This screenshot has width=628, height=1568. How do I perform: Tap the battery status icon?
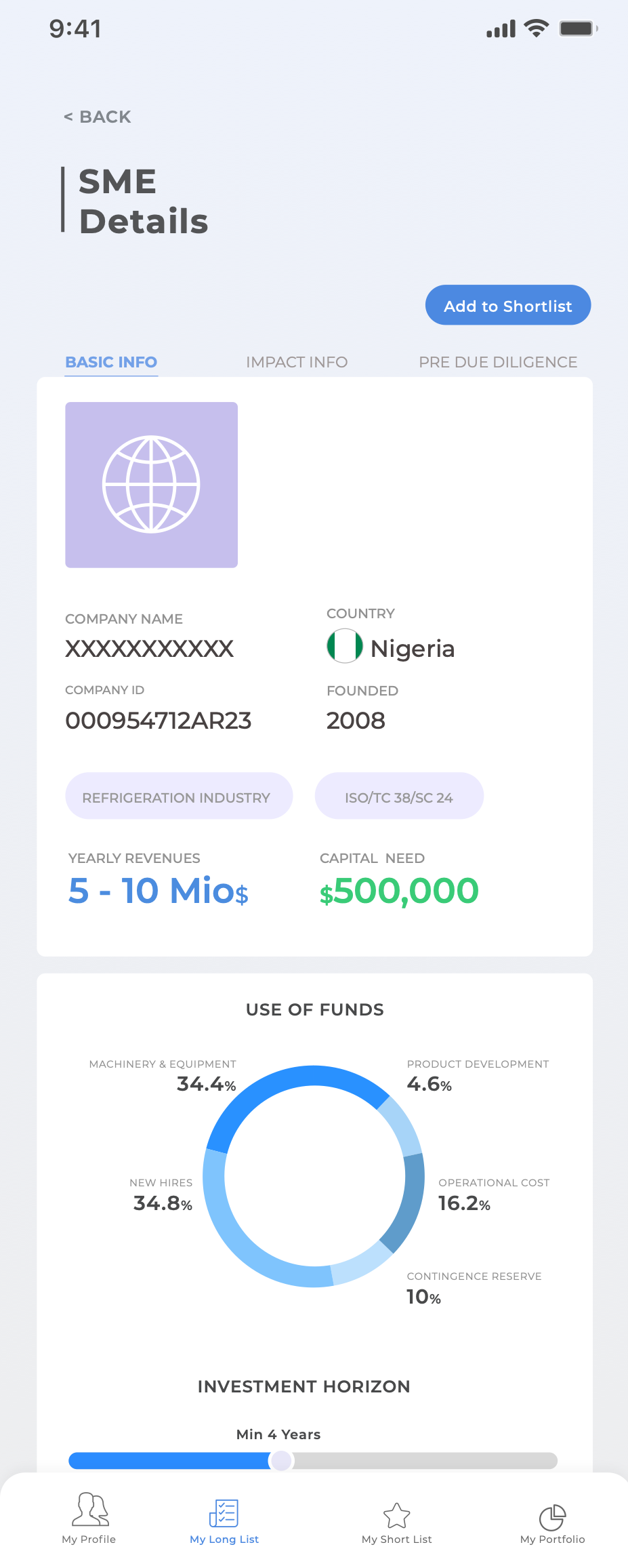tap(578, 28)
